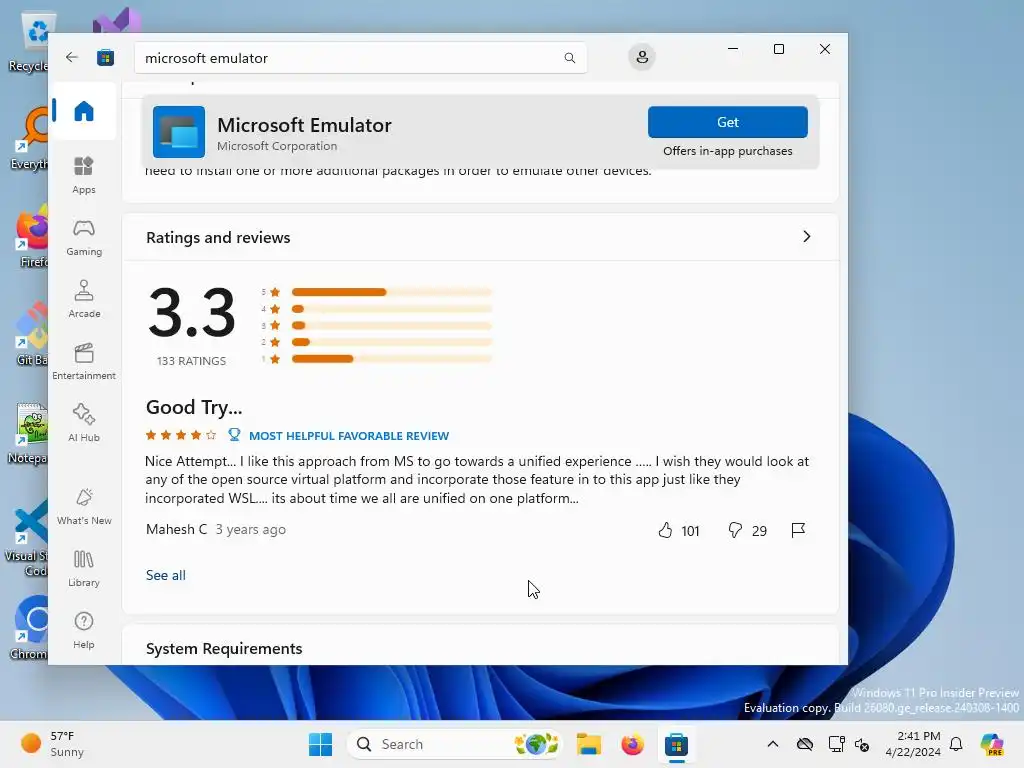Image resolution: width=1024 pixels, height=768 pixels.
Task: Click the 4 star rating bar
Action: coord(391,309)
